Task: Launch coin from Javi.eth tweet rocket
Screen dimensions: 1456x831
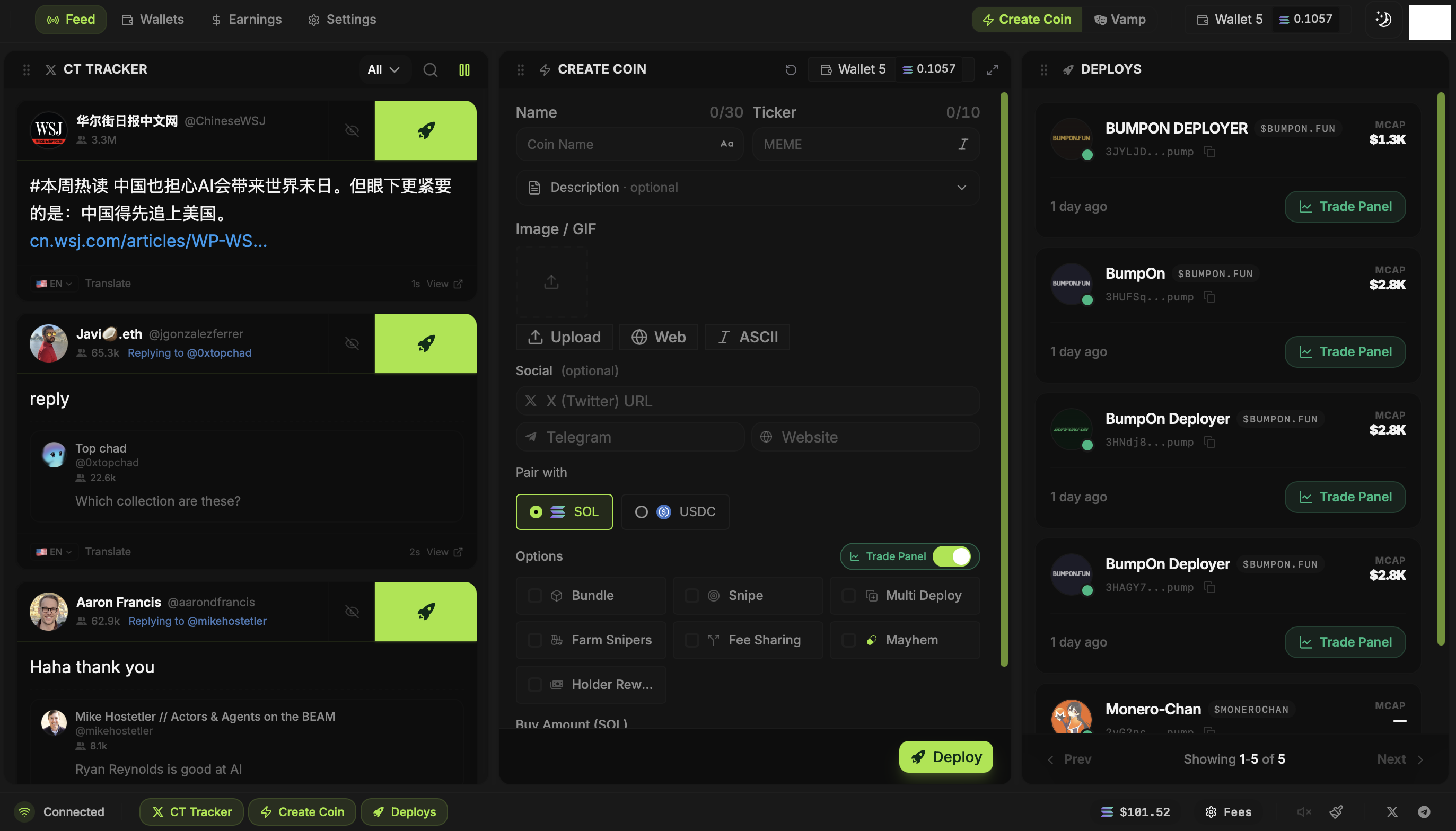Action: click(425, 343)
